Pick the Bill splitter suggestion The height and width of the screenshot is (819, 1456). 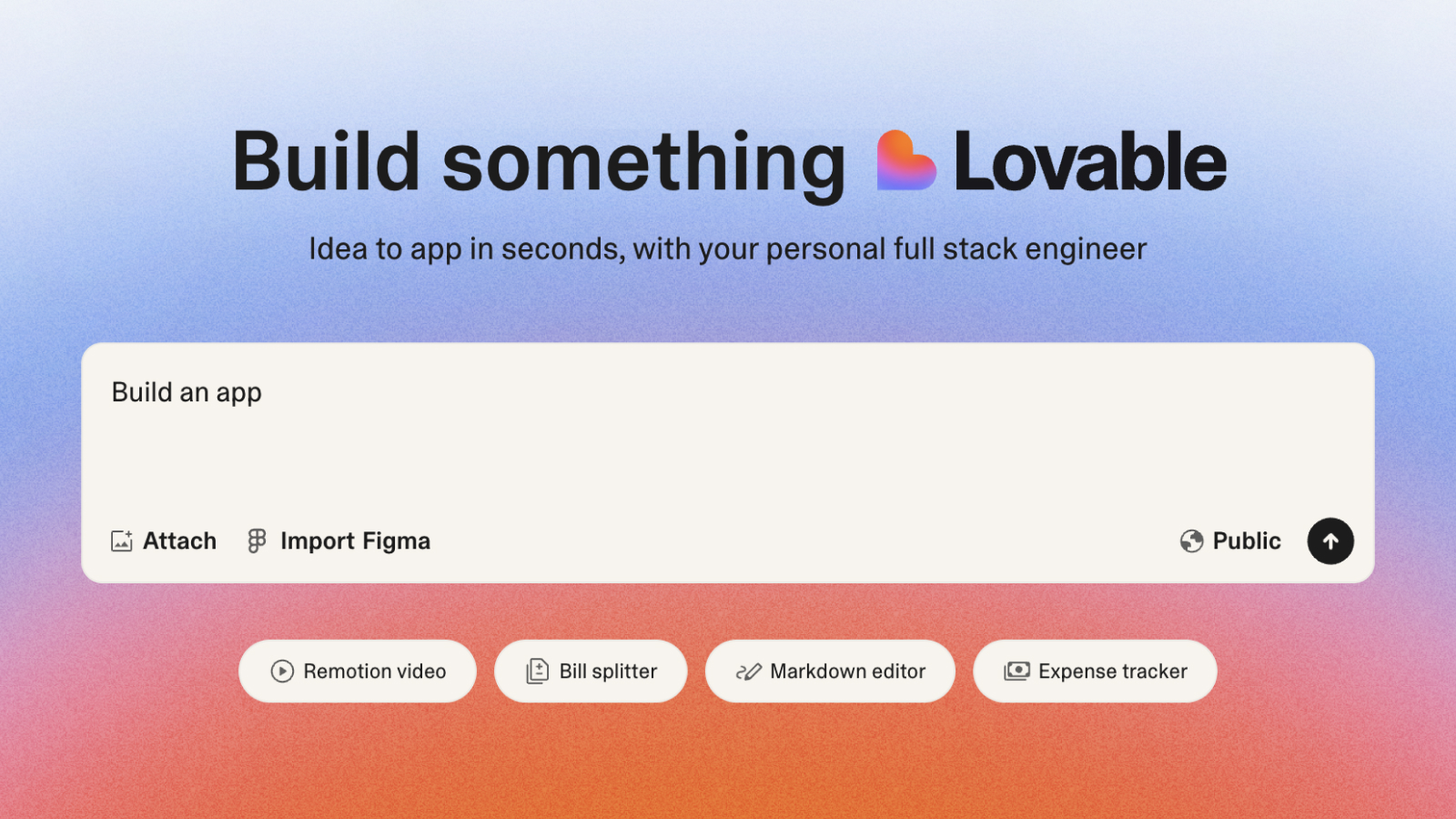591,671
